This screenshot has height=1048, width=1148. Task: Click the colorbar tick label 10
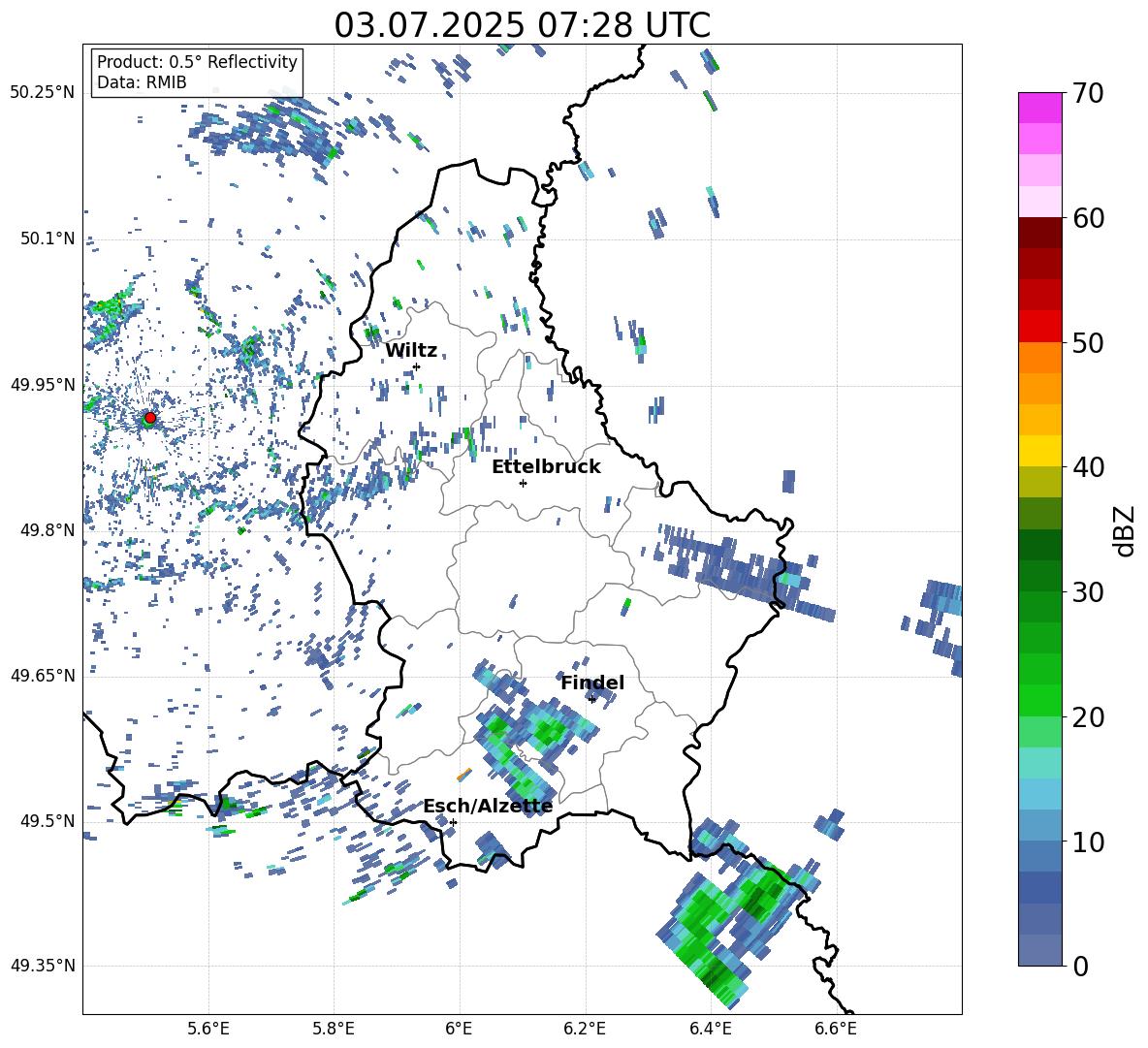click(1088, 842)
